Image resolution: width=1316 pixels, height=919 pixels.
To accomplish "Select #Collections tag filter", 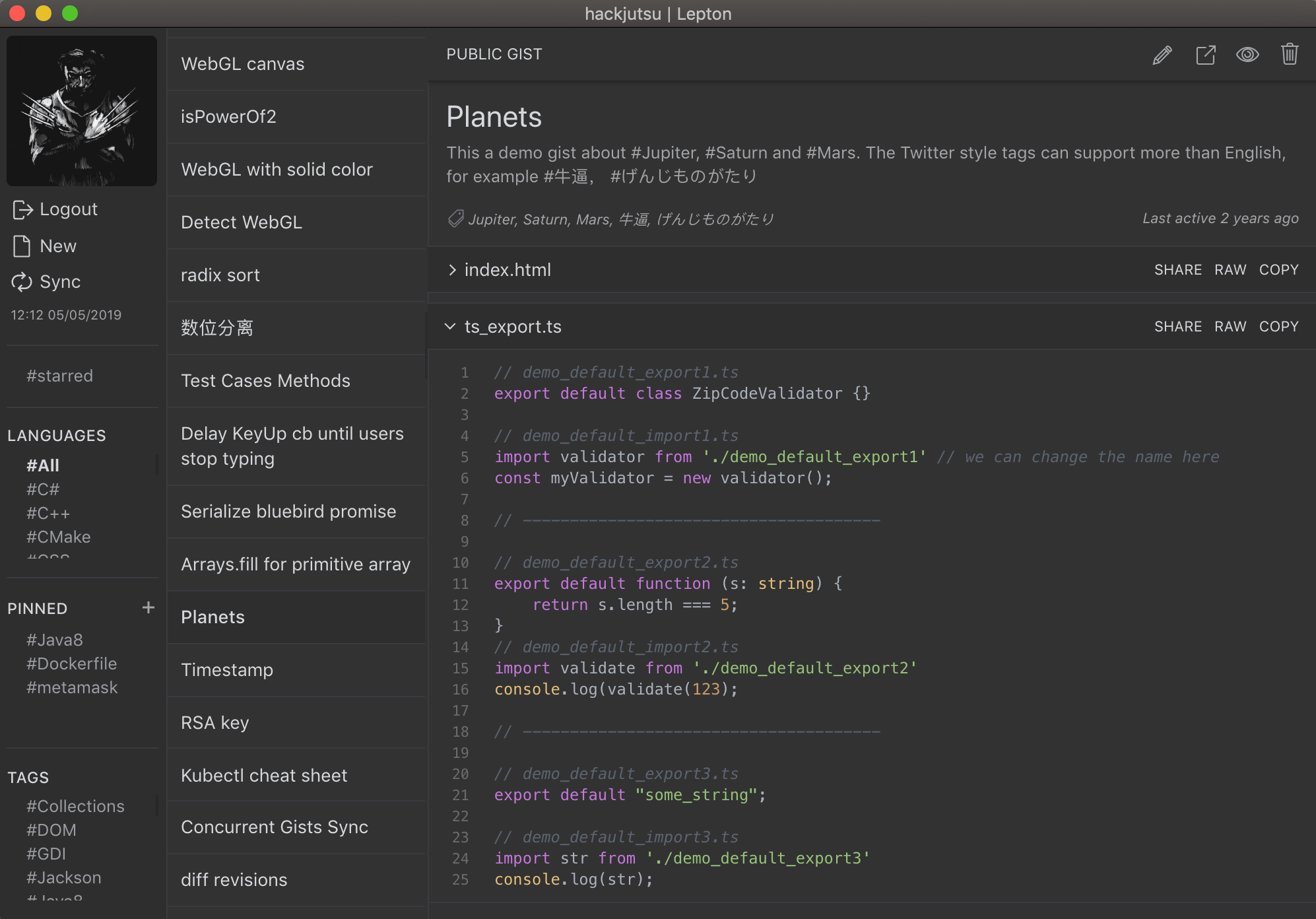I will (x=76, y=805).
